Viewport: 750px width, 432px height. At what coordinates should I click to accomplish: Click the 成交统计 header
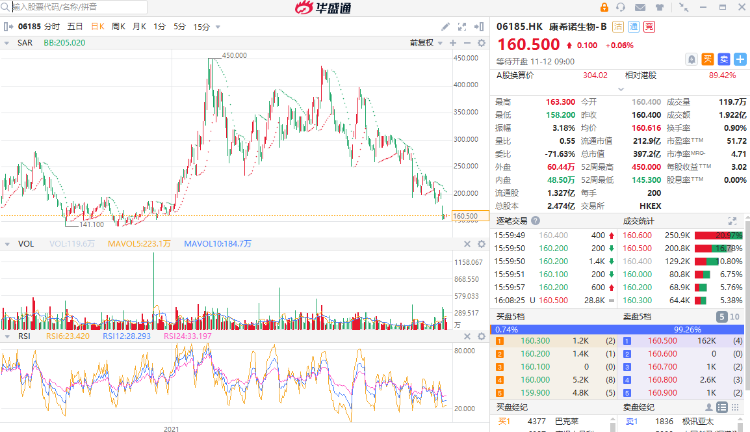point(638,221)
